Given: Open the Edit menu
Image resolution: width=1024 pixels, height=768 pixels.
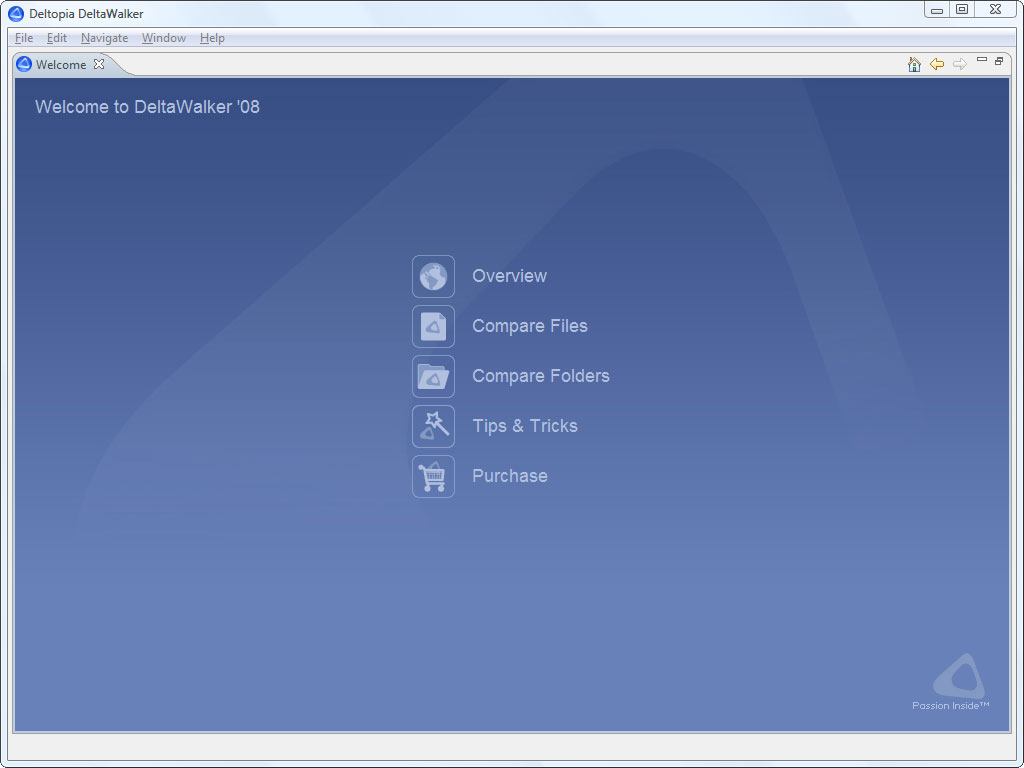Looking at the screenshot, I should coord(57,38).
